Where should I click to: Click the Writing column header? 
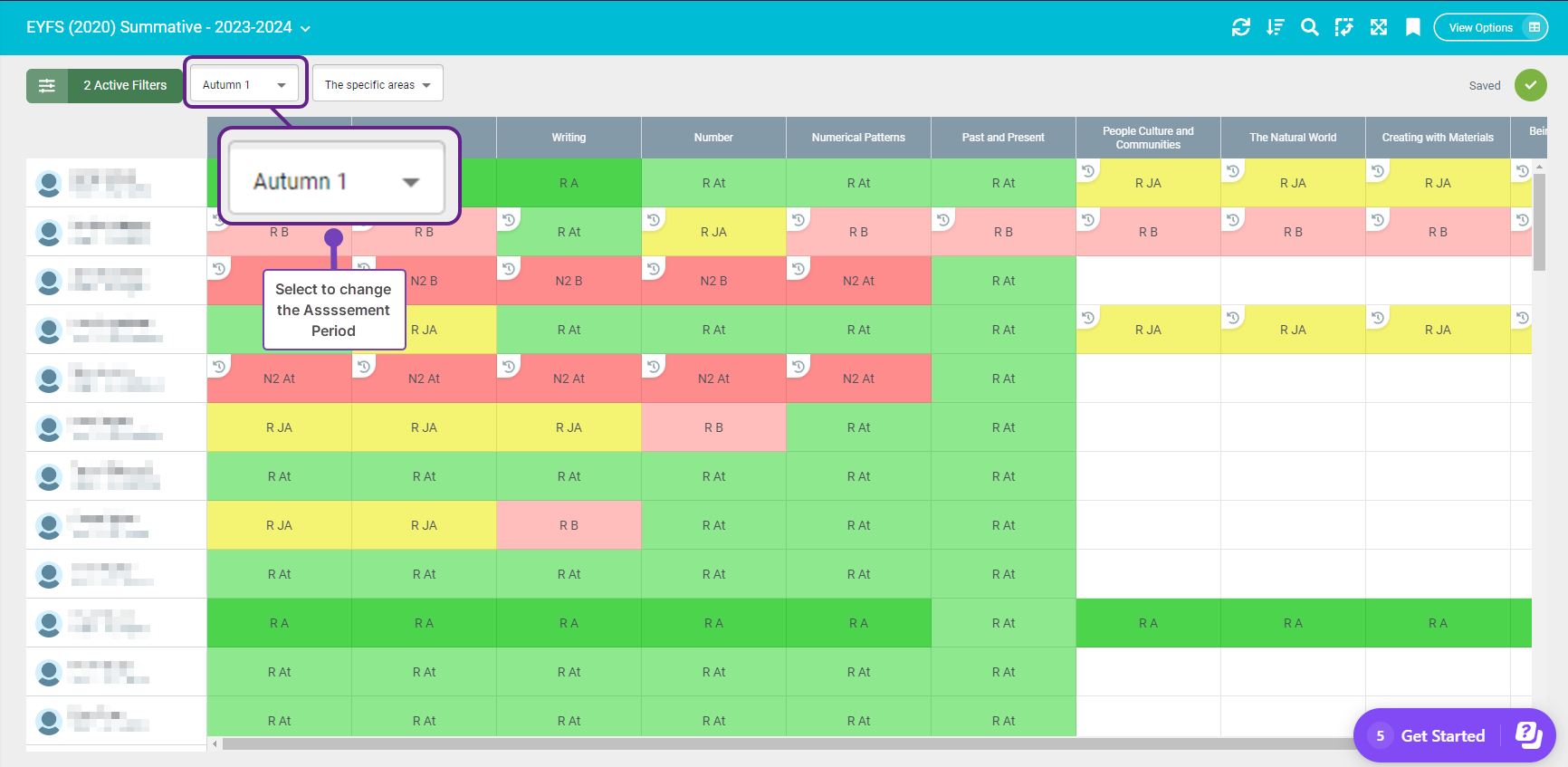(569, 138)
